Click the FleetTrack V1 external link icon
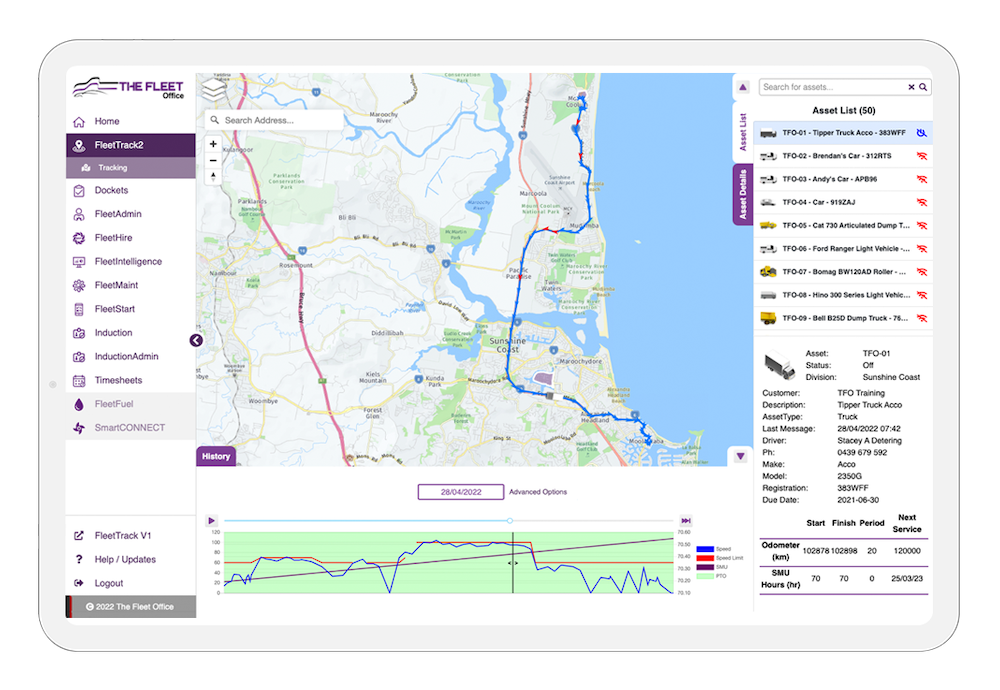The height and width of the screenshot is (690, 1000). 79,536
